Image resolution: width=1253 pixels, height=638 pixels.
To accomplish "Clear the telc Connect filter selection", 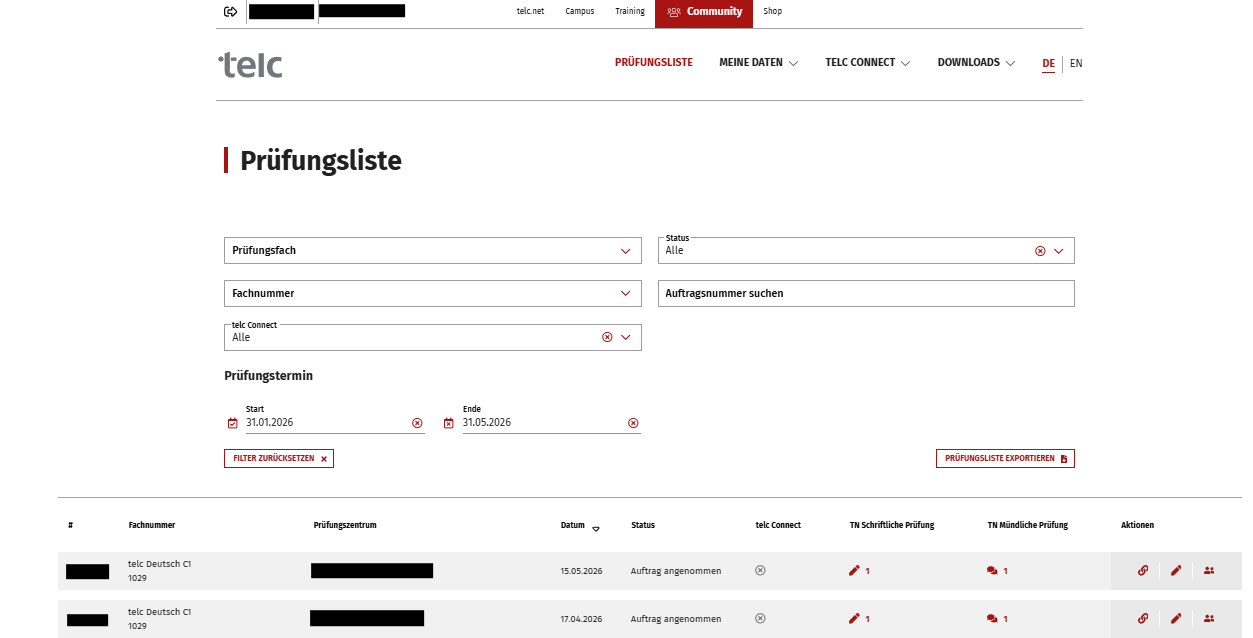I will coord(607,338).
